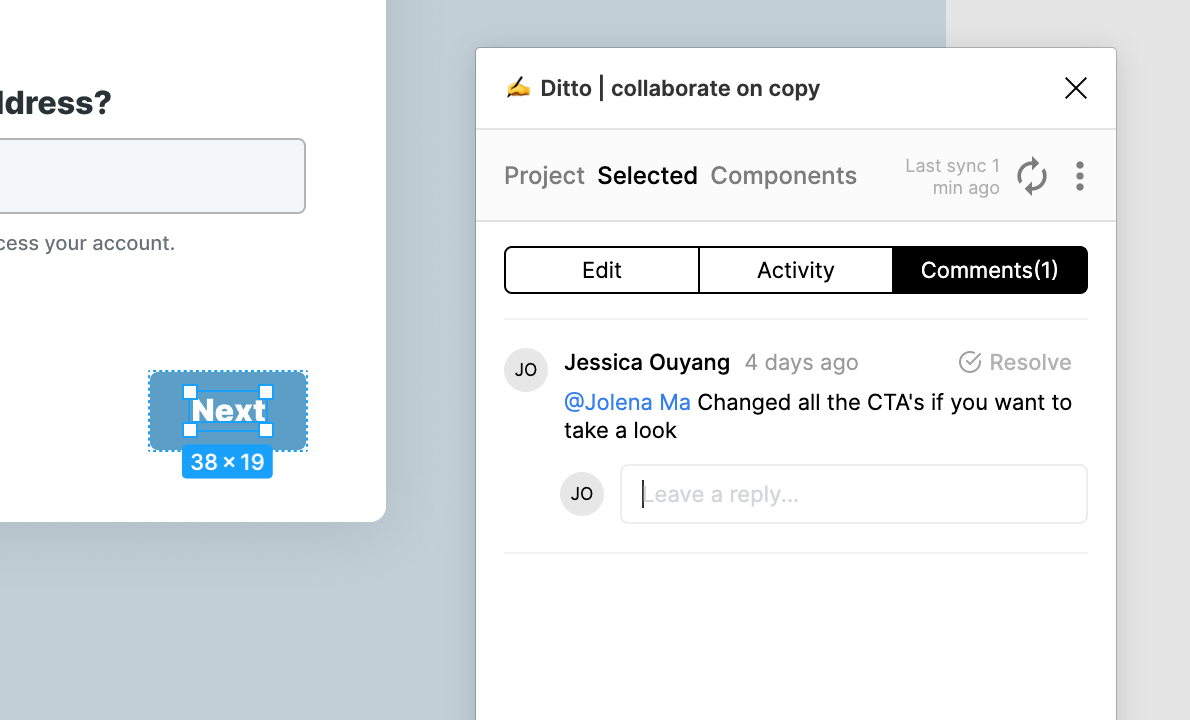The height and width of the screenshot is (720, 1190).
Task: Click top-left selection handle of Next text
Action: click(190, 392)
